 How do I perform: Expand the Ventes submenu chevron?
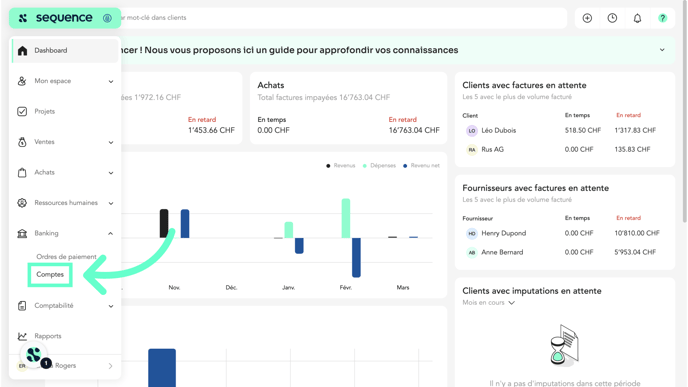point(111,142)
